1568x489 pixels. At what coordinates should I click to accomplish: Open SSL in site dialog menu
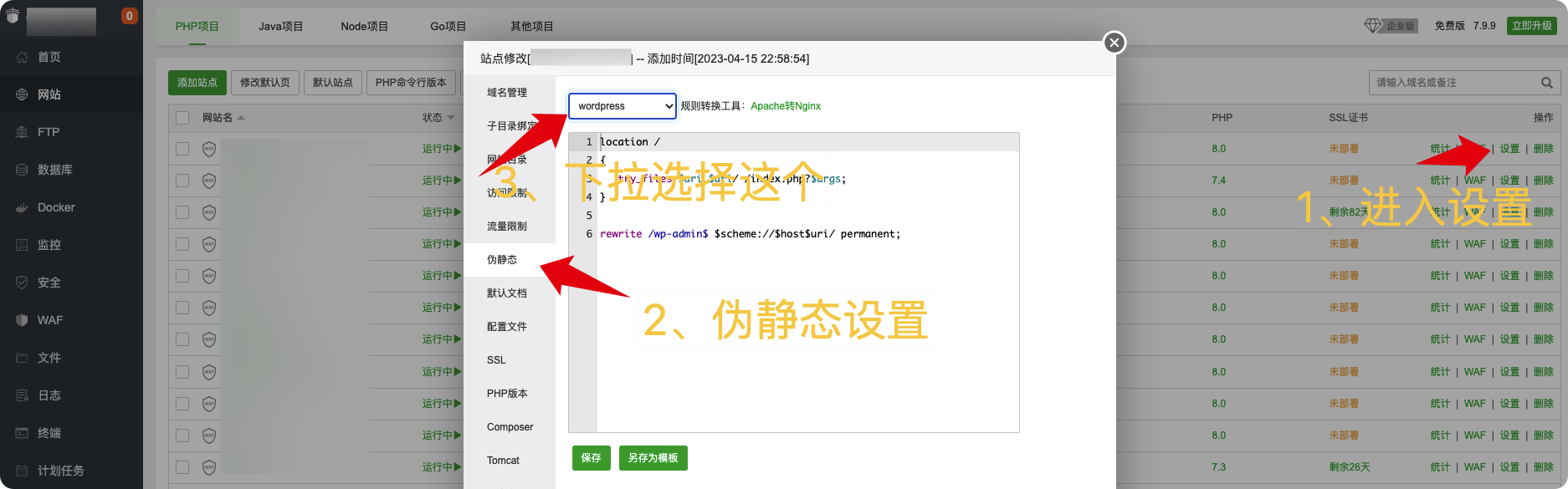(510, 360)
